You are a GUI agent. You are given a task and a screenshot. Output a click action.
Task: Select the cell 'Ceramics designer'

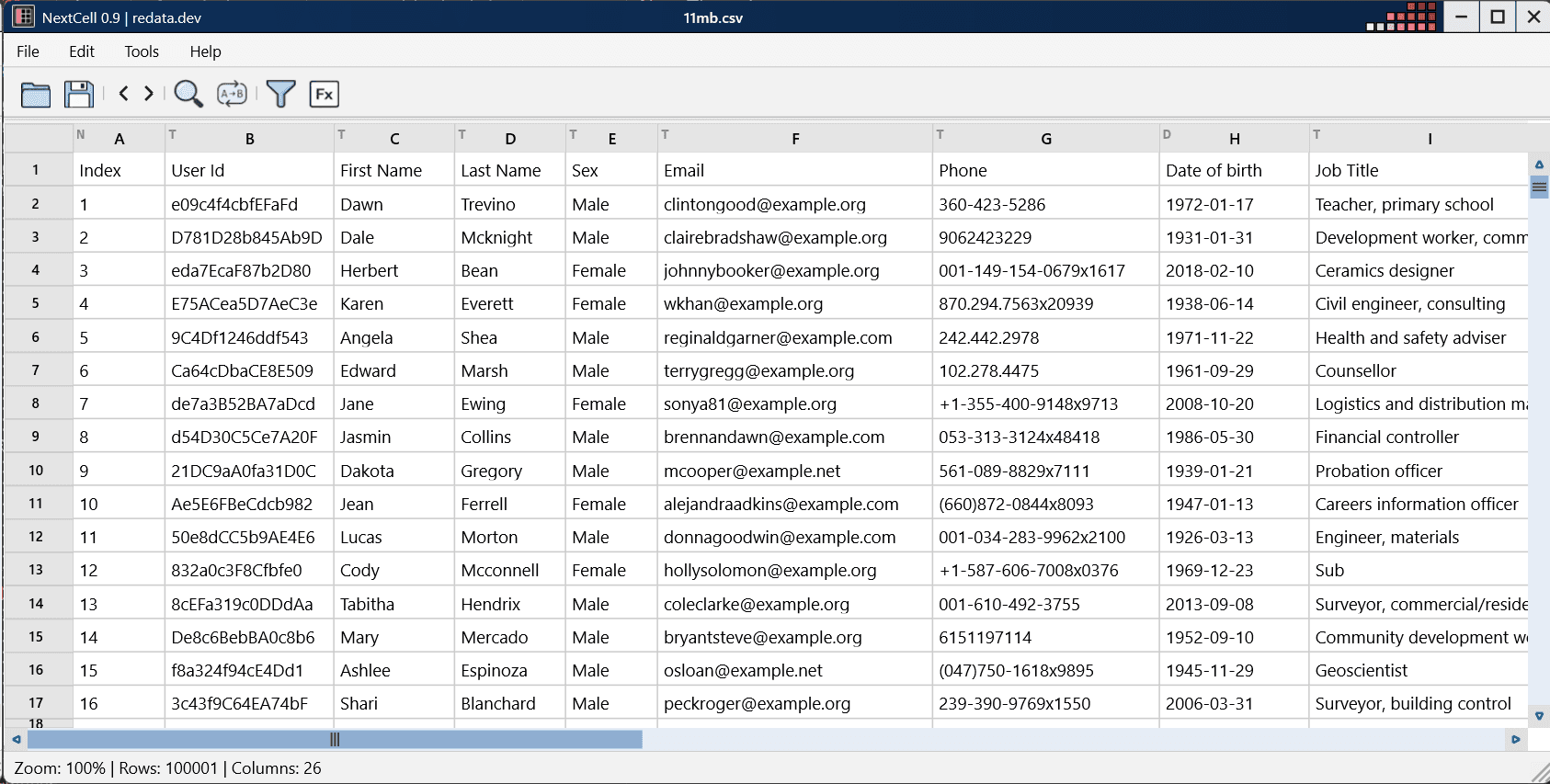[1418, 270]
